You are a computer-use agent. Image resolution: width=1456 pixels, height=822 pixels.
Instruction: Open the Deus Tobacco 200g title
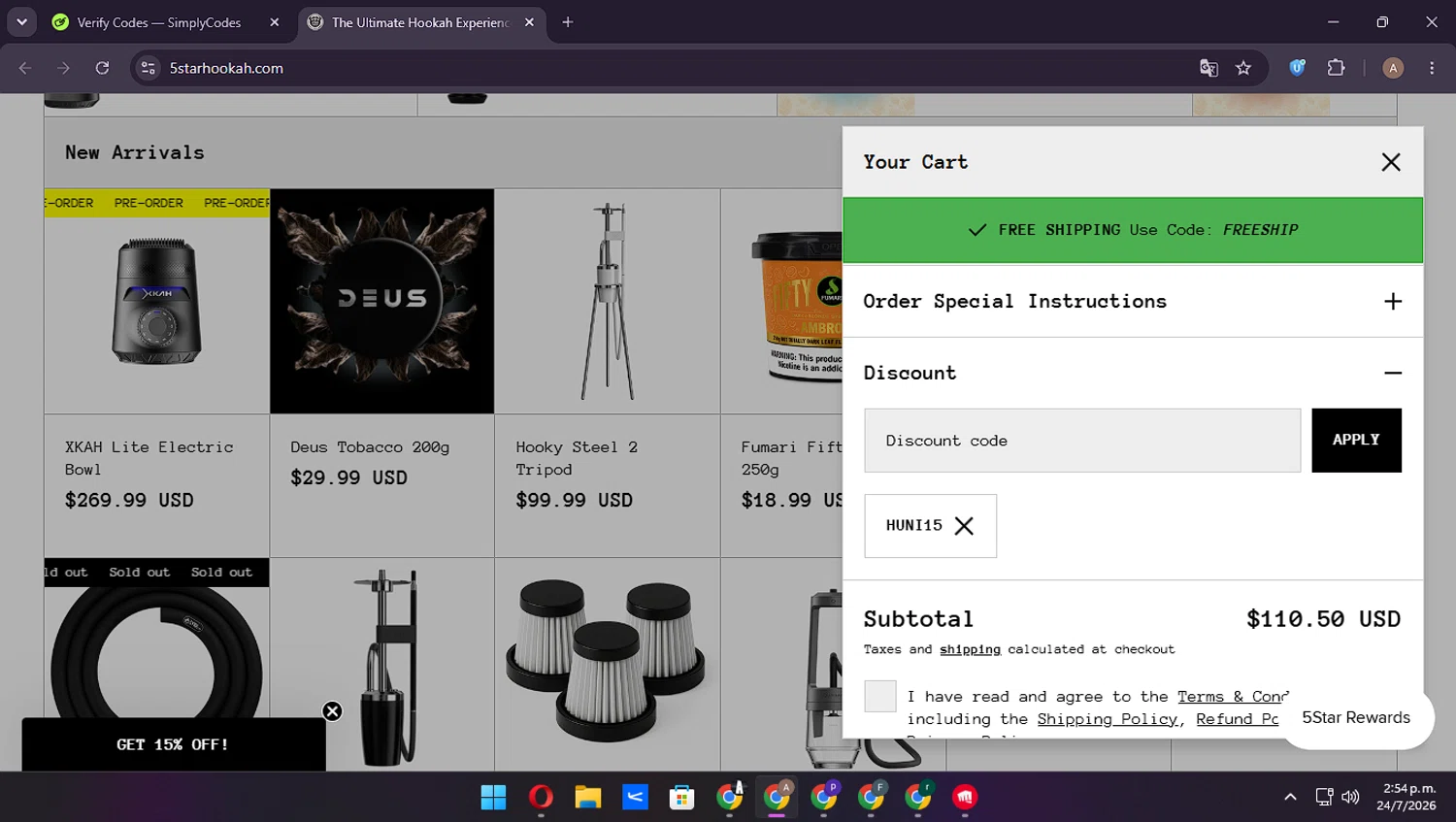click(x=370, y=447)
